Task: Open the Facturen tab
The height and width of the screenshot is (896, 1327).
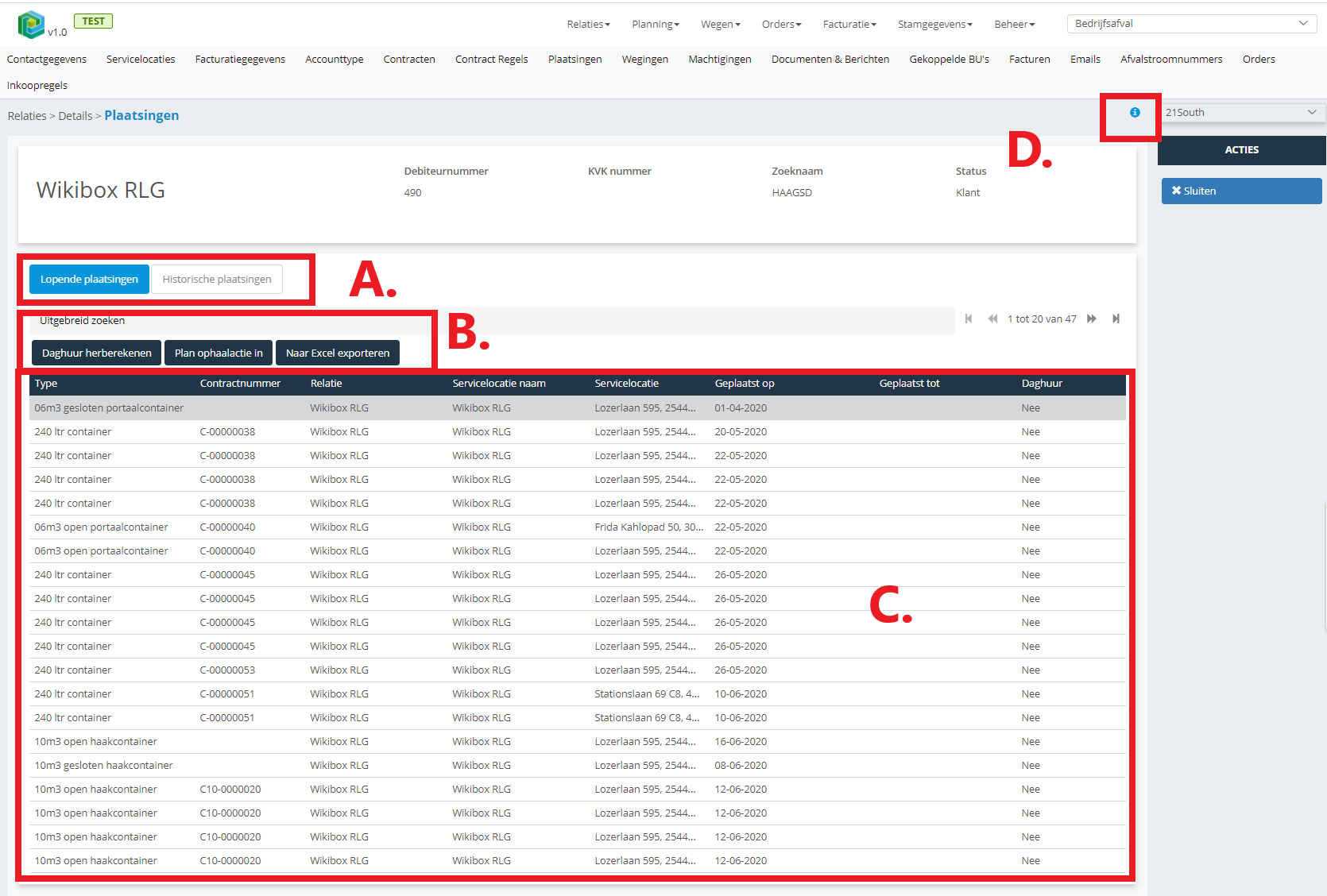Action: (x=1030, y=60)
